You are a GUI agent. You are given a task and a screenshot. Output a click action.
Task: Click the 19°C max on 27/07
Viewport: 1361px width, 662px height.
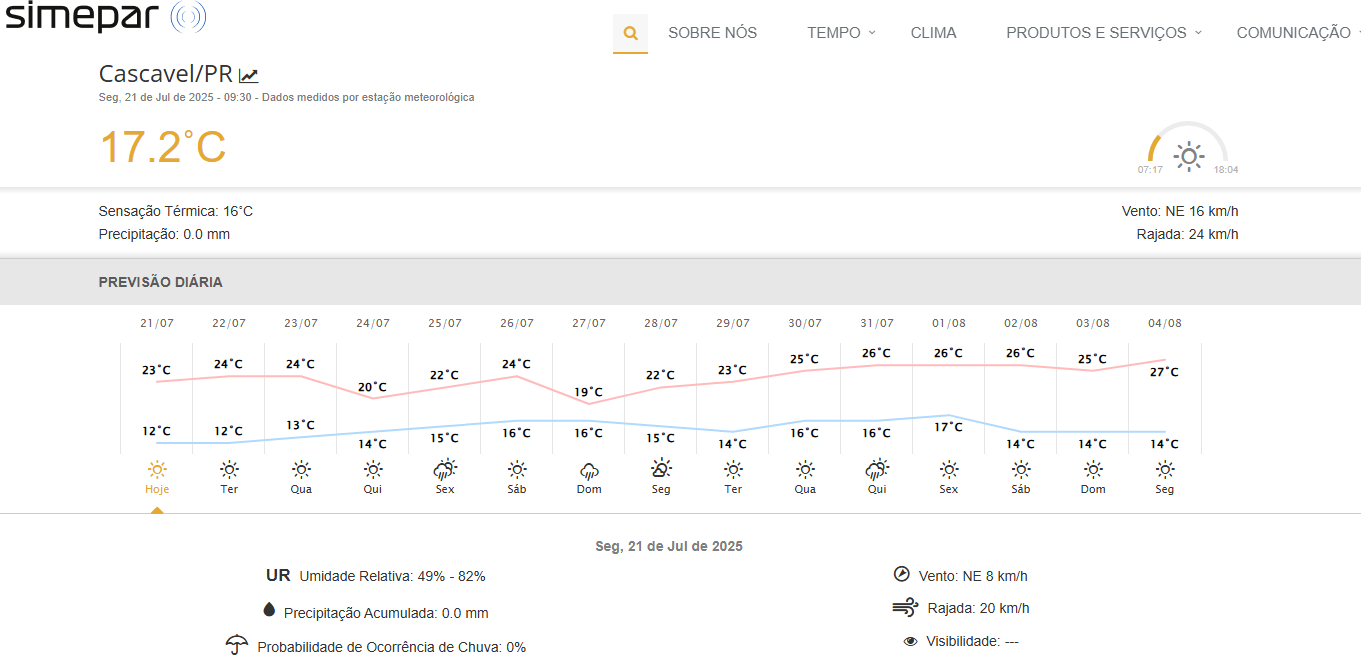pos(589,392)
